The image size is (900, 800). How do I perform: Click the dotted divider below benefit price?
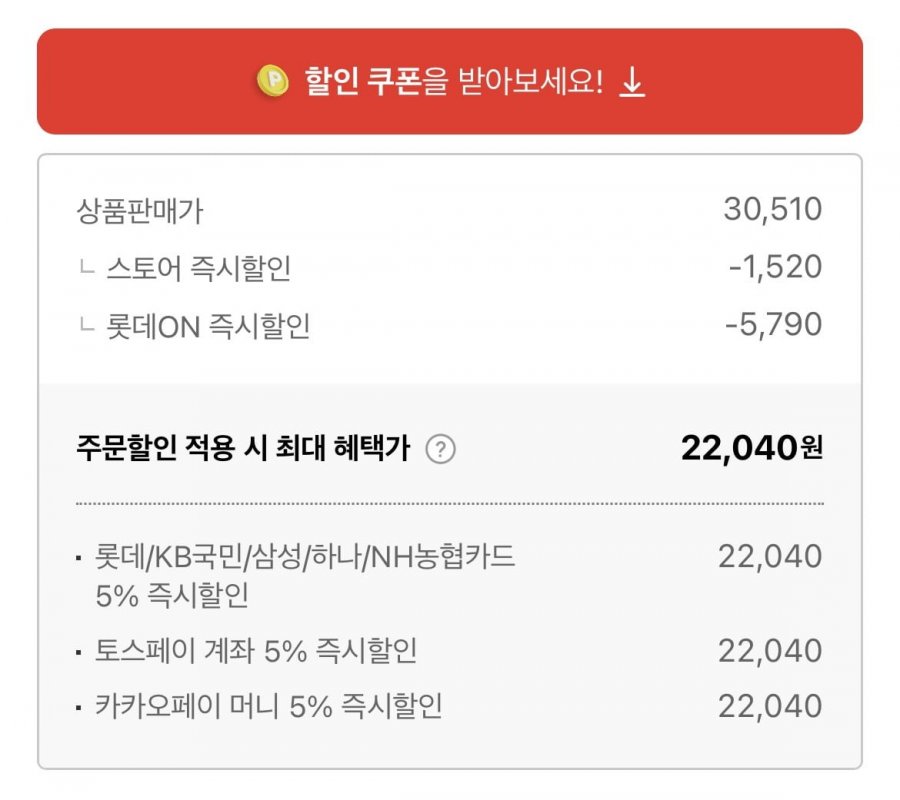pos(449,504)
